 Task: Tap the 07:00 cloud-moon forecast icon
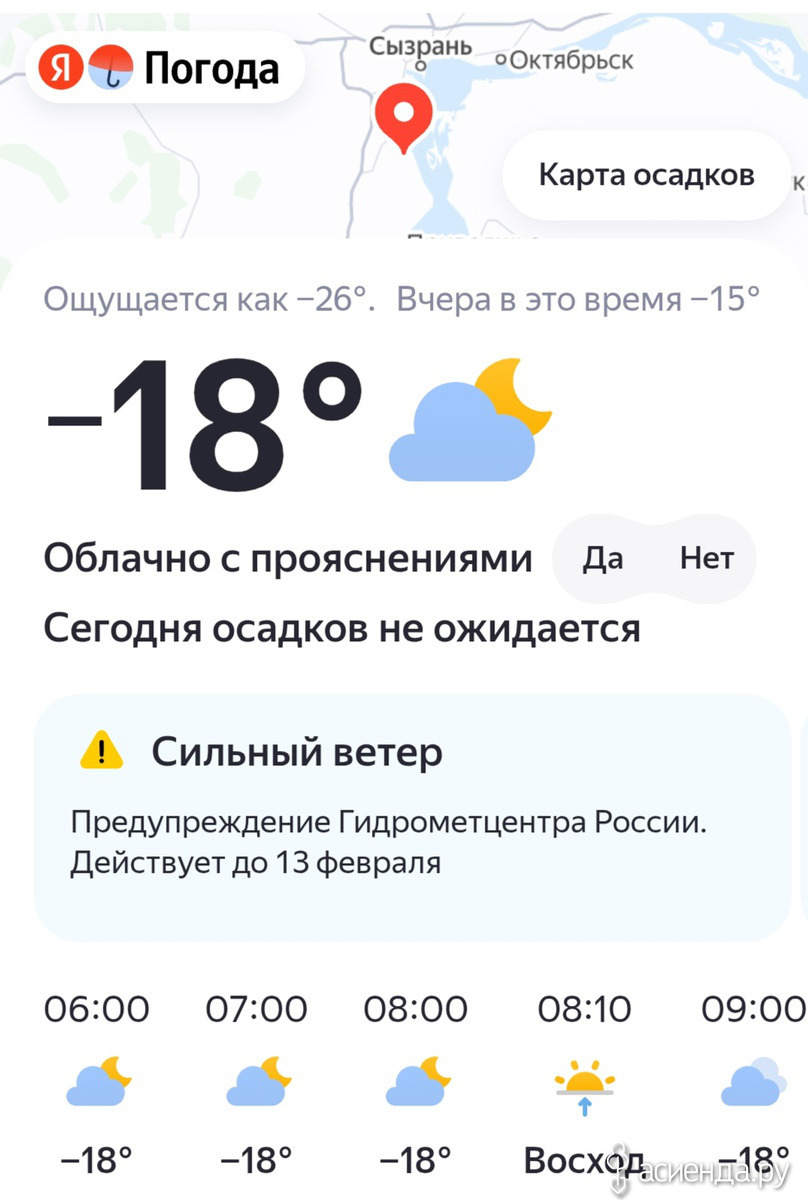coord(258,1083)
